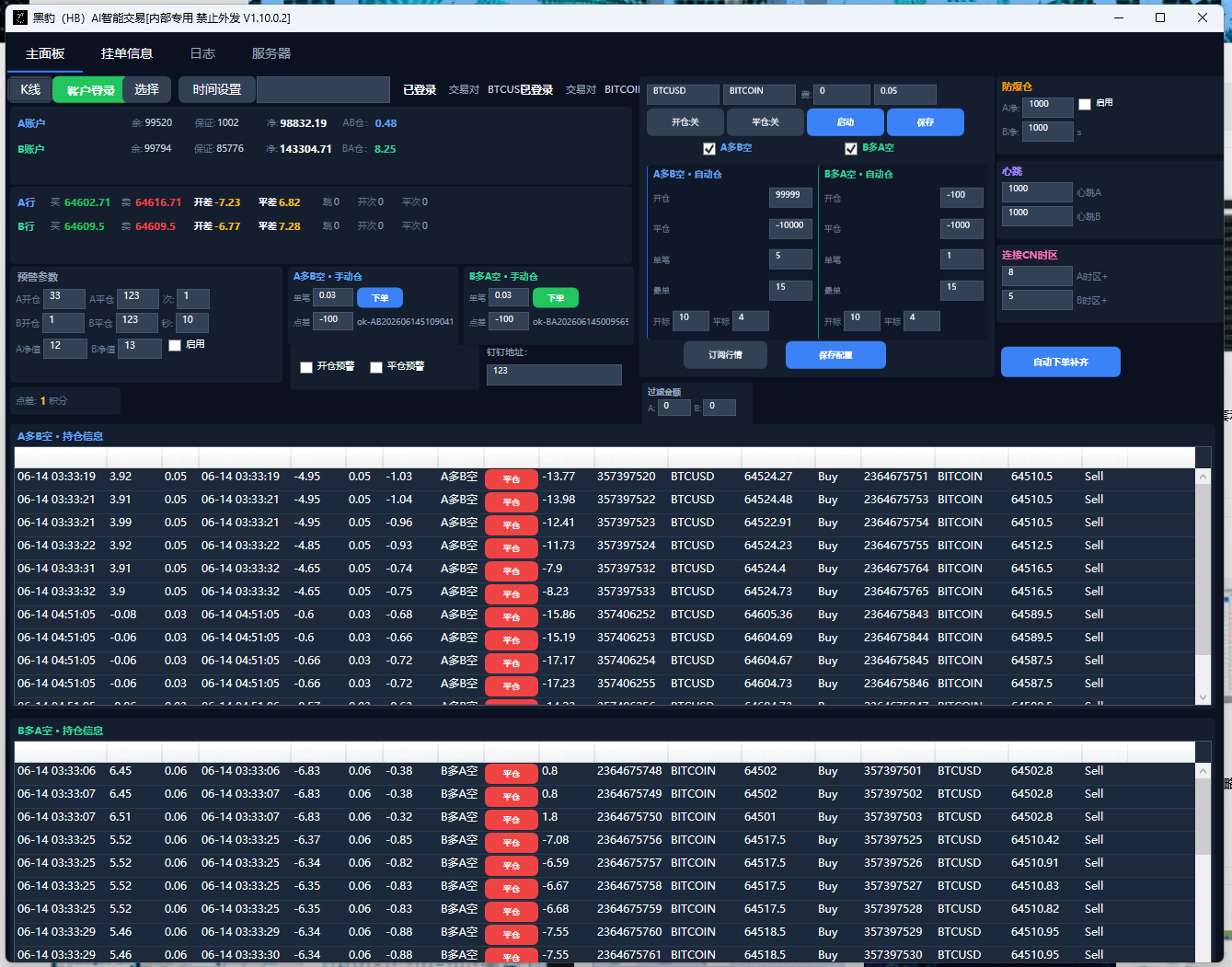
Task: Click the green 下单 button under B多A空 手动仓
Action: pyautogui.click(x=556, y=298)
